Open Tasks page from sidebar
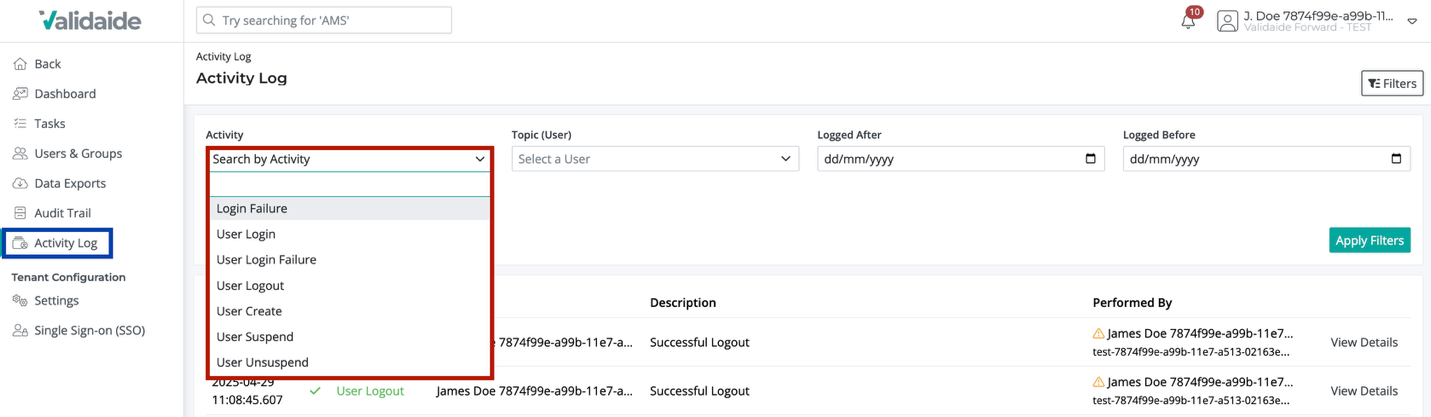Image resolution: width=1431 pixels, height=417 pixels. pos(50,124)
